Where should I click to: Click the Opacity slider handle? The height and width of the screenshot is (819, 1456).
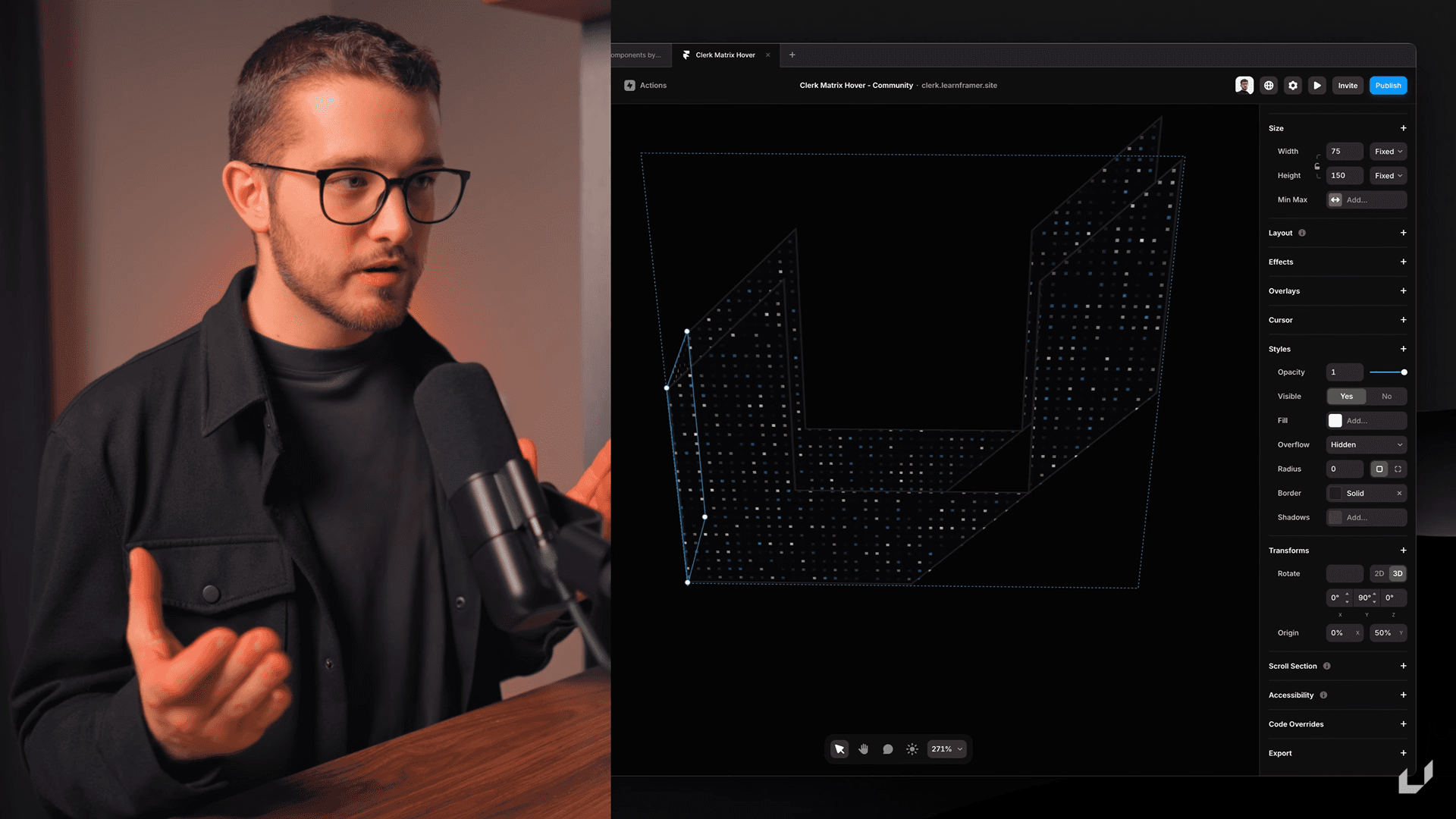point(1404,372)
